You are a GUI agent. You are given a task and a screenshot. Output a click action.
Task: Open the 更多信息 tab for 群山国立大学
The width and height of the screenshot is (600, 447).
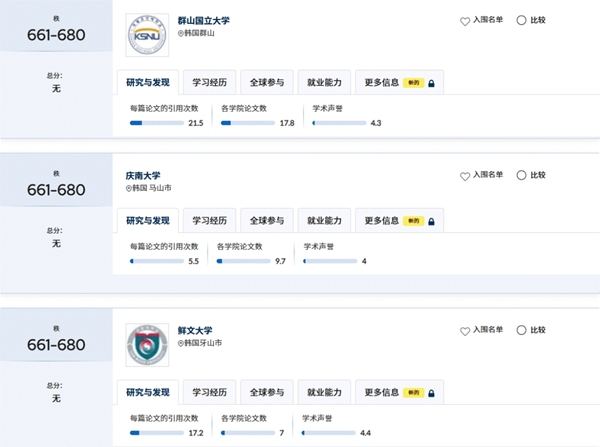click(399, 82)
